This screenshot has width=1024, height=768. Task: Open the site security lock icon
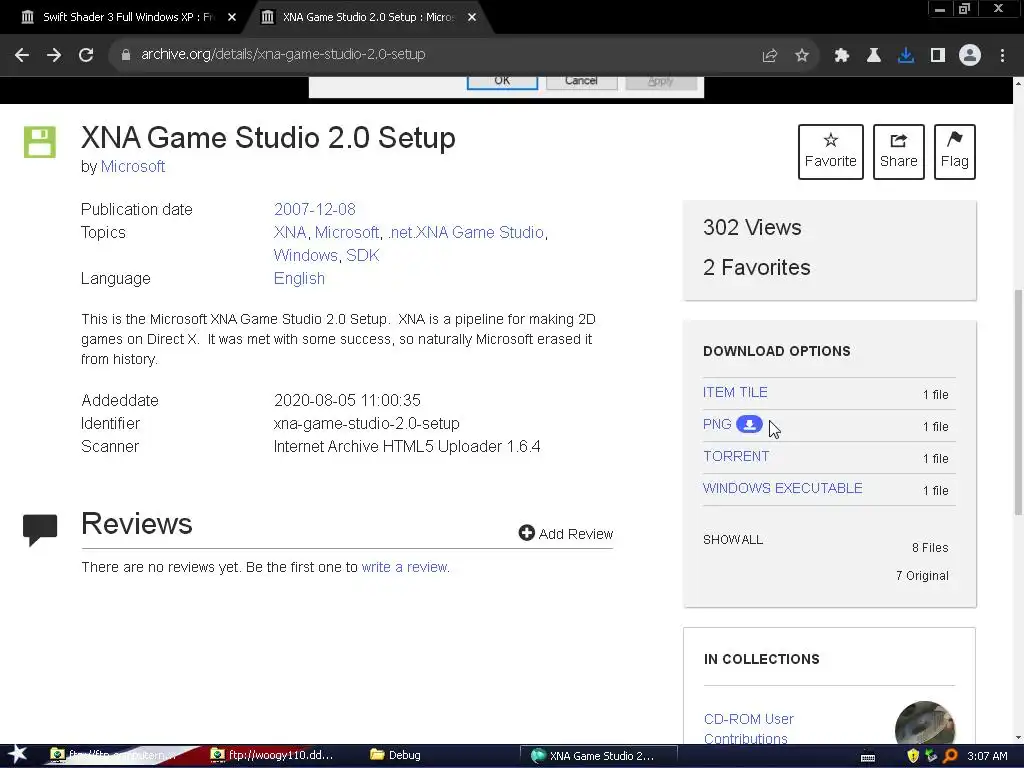(125, 55)
